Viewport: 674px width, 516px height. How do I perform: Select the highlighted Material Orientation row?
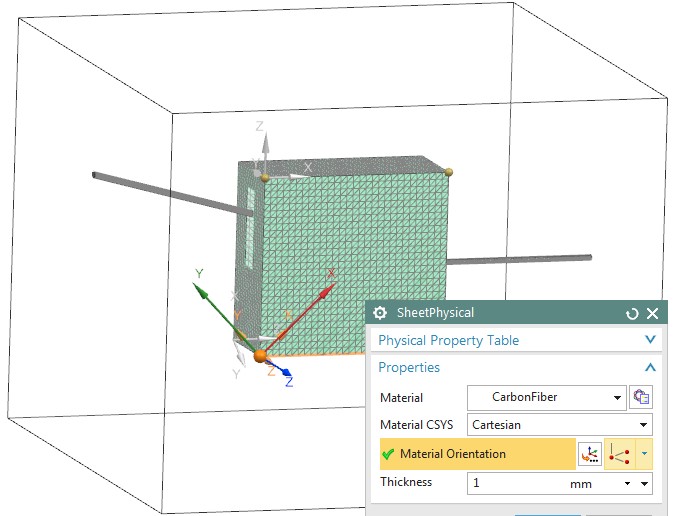(470, 454)
